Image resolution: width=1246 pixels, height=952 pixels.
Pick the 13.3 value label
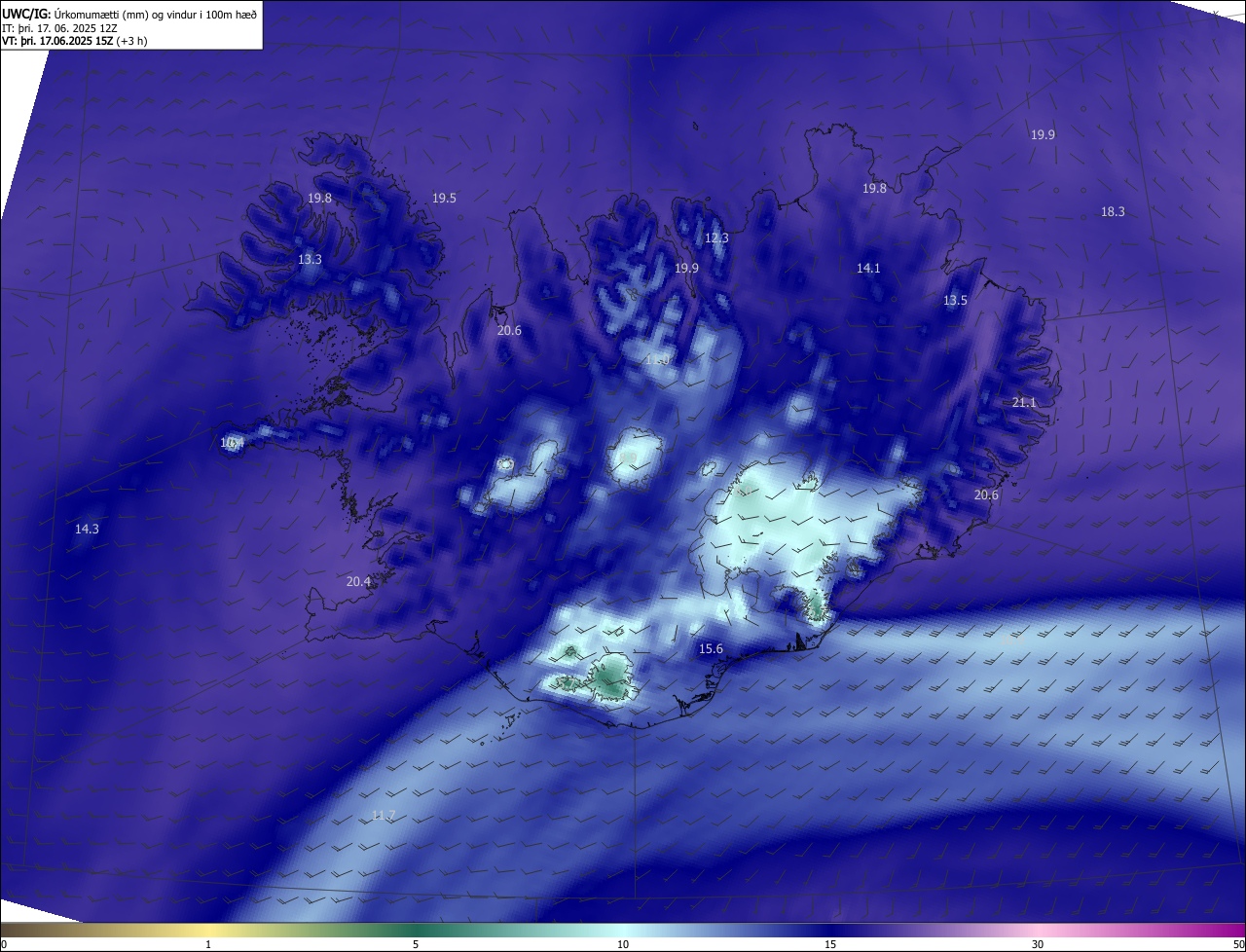click(310, 260)
